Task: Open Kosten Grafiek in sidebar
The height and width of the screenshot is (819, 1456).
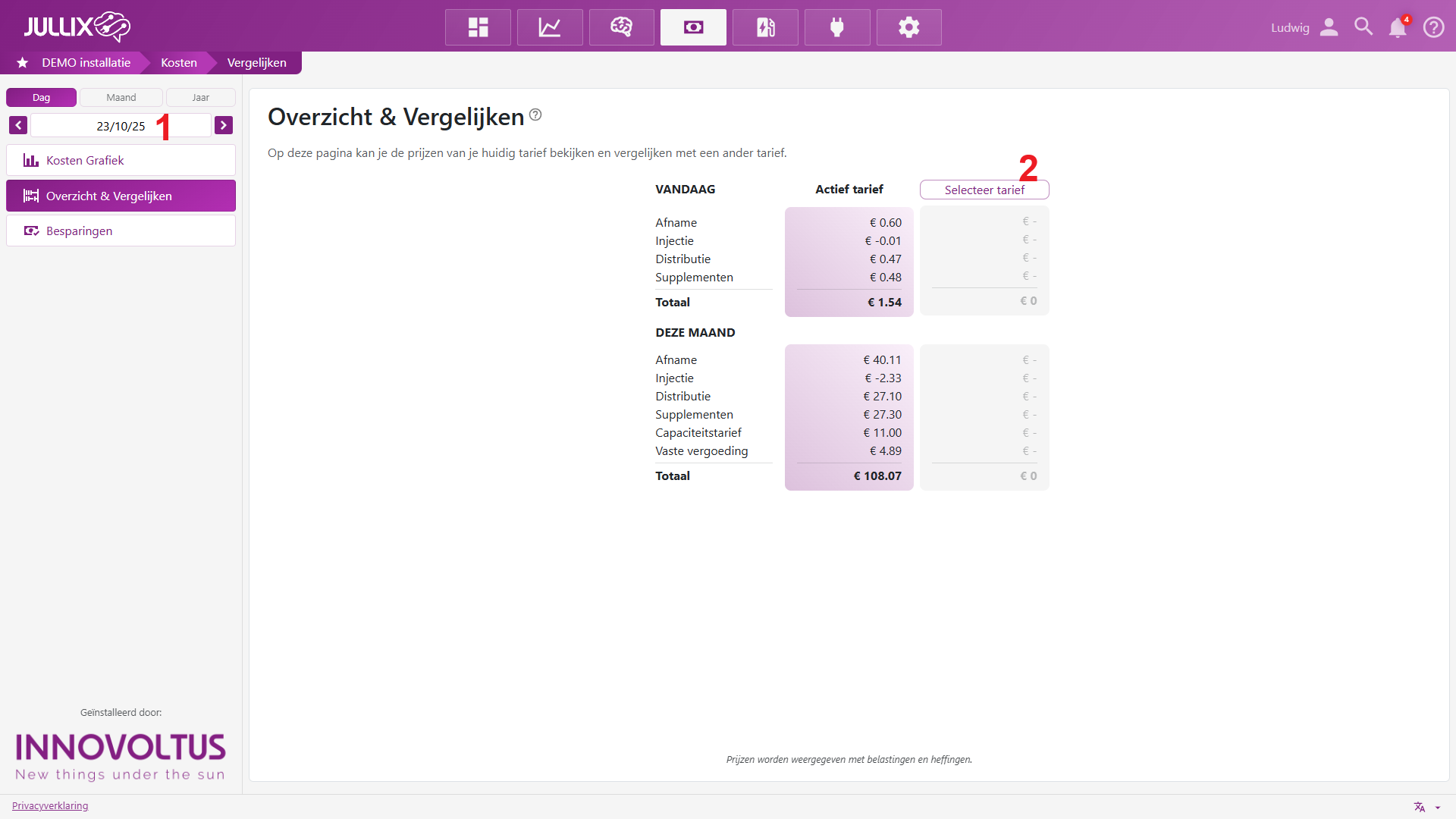Action: (121, 160)
